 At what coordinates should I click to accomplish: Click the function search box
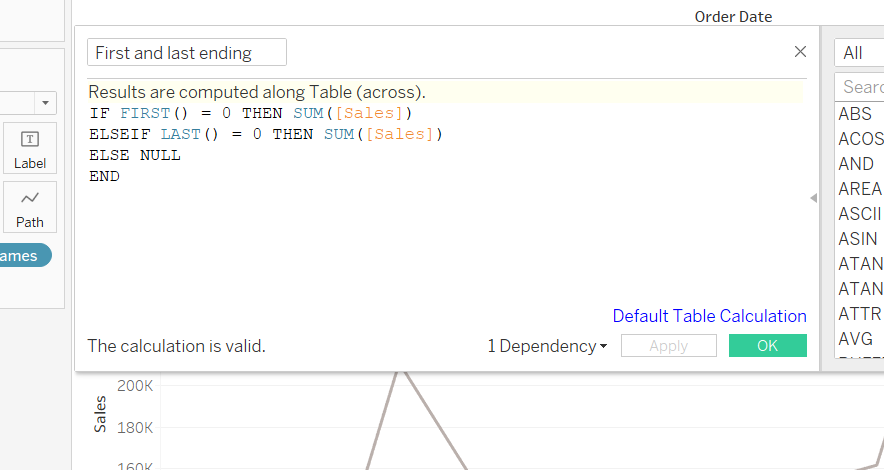[x=861, y=87]
